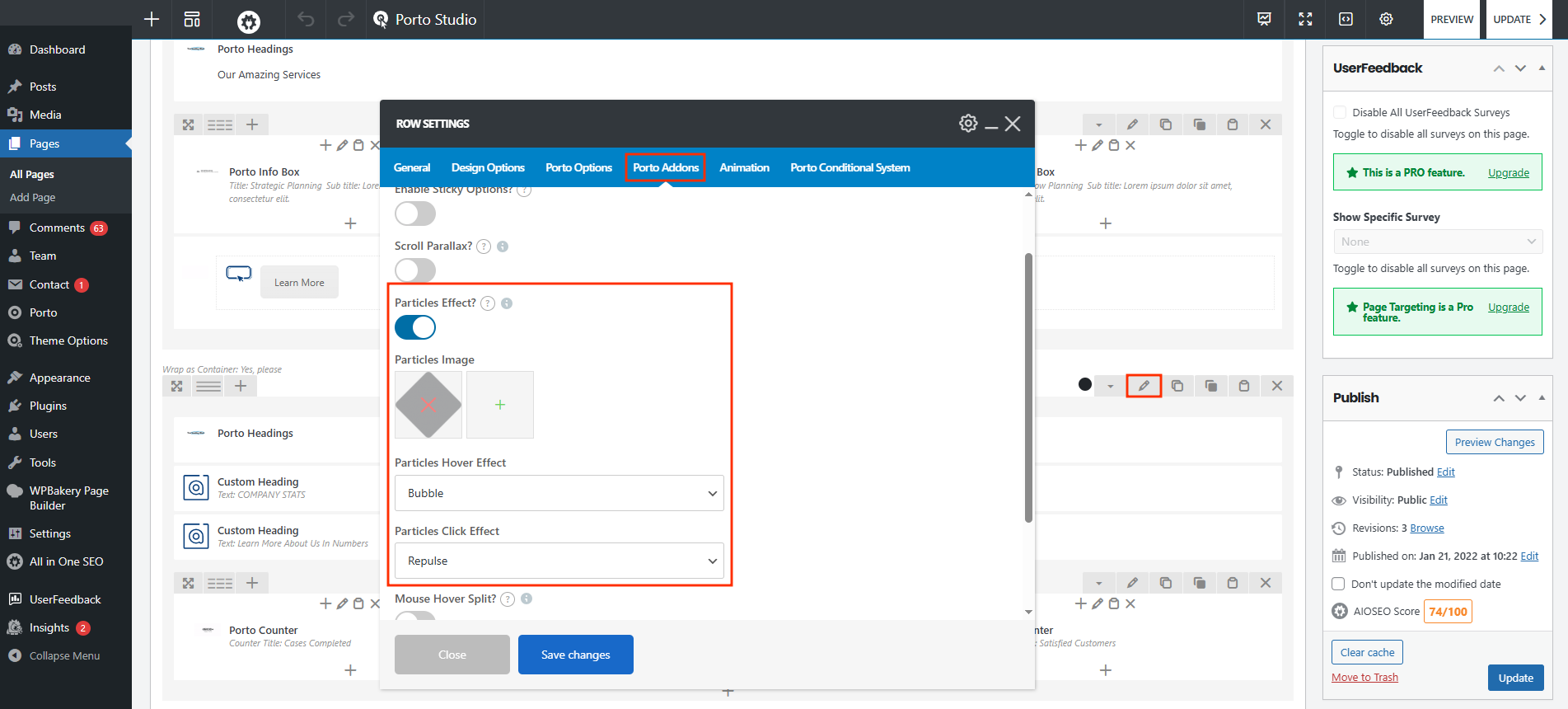
Task: Click Upgrade link for PRO feature
Action: (1509, 172)
